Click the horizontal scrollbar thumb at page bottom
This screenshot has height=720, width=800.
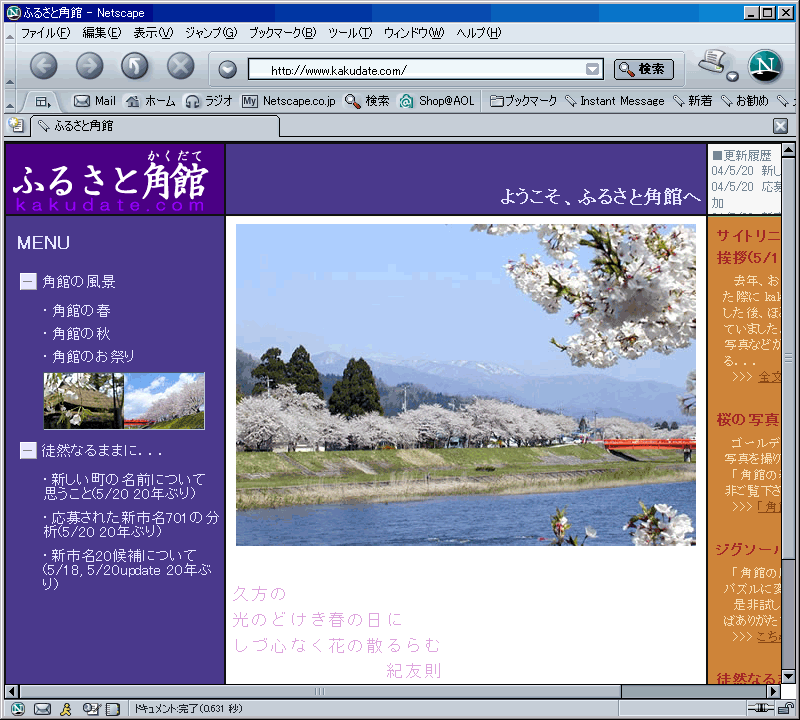(x=320, y=691)
